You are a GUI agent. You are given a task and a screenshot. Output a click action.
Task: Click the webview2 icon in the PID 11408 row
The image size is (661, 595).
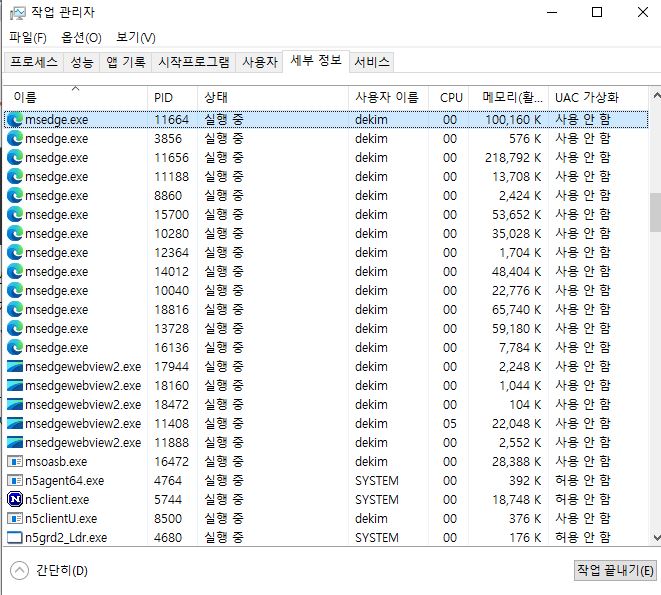[x=15, y=423]
